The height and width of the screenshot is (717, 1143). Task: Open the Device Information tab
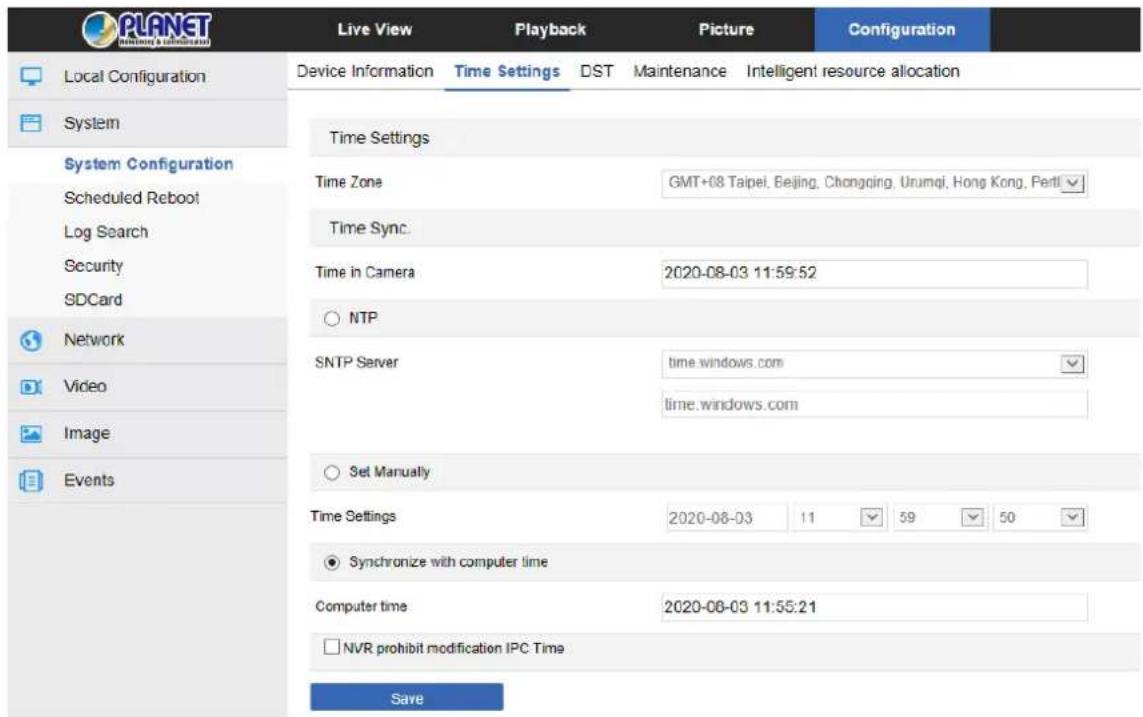point(364,71)
